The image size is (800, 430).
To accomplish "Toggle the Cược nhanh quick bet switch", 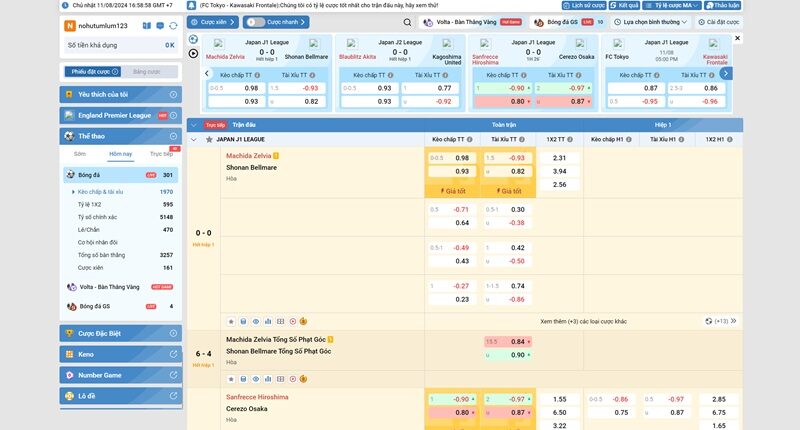I will [259, 21].
